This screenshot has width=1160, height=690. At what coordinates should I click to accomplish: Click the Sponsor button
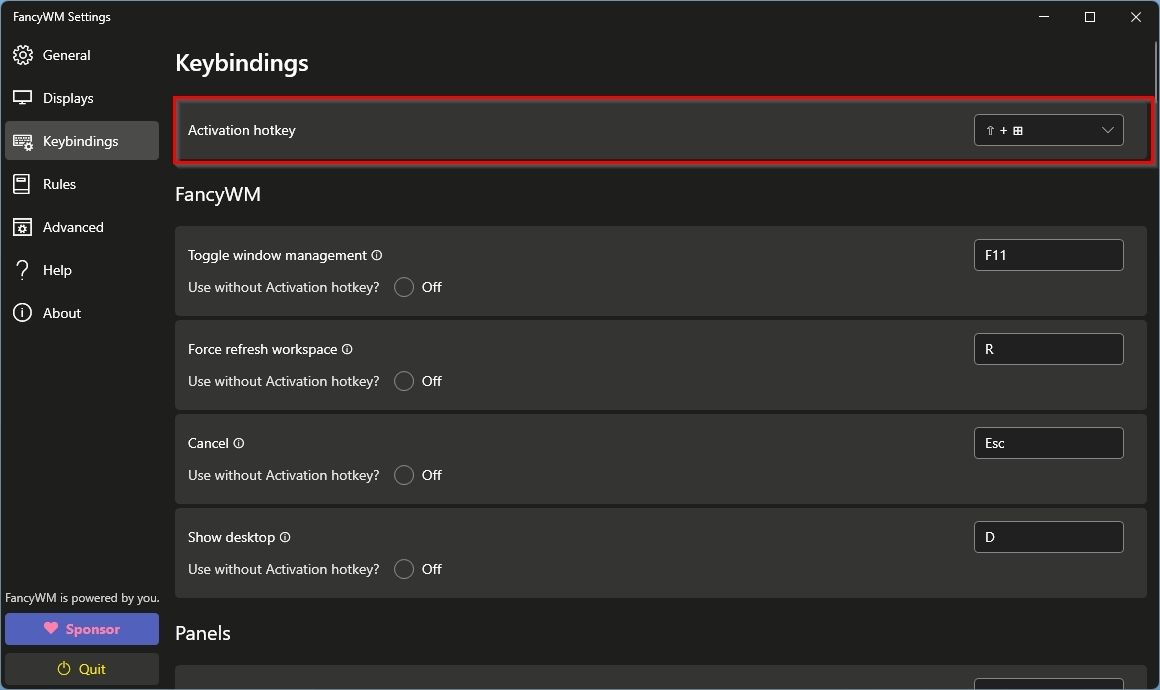point(81,629)
